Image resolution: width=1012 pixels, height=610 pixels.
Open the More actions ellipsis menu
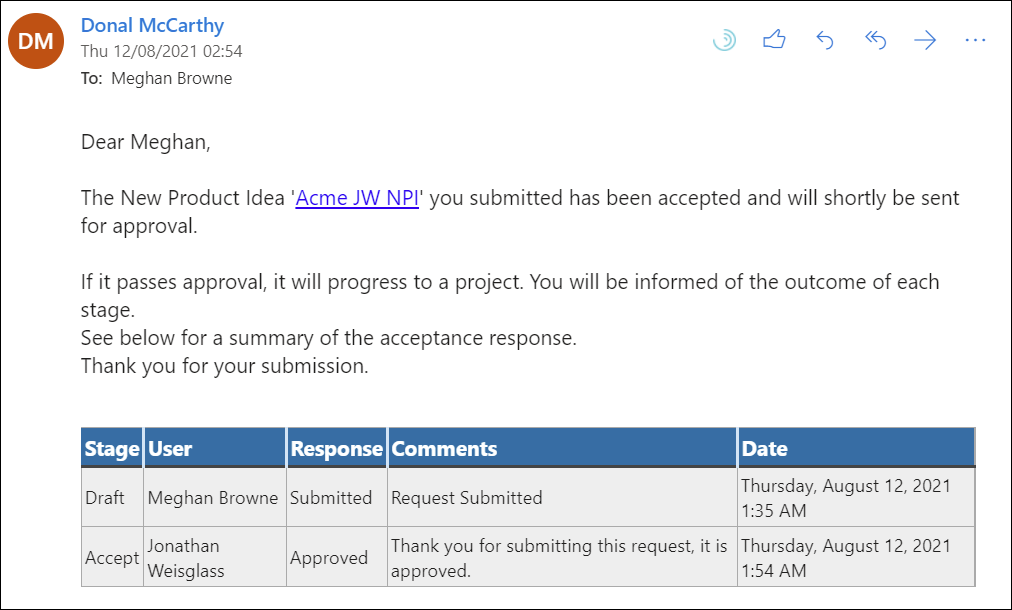pyautogui.click(x=975, y=40)
